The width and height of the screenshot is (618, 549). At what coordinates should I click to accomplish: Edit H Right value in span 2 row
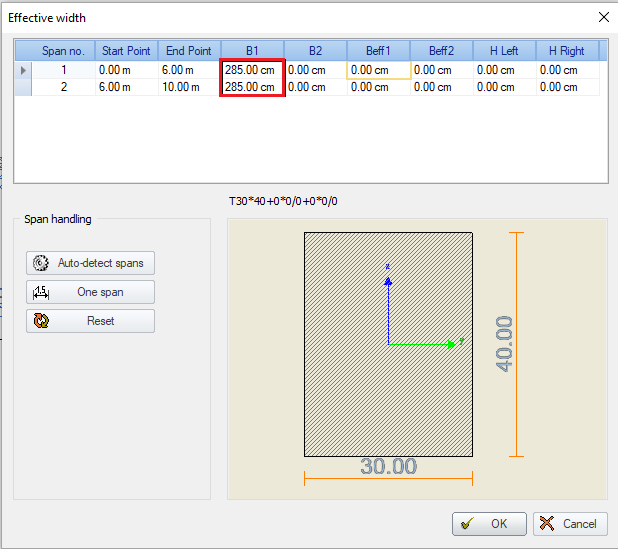[568, 87]
